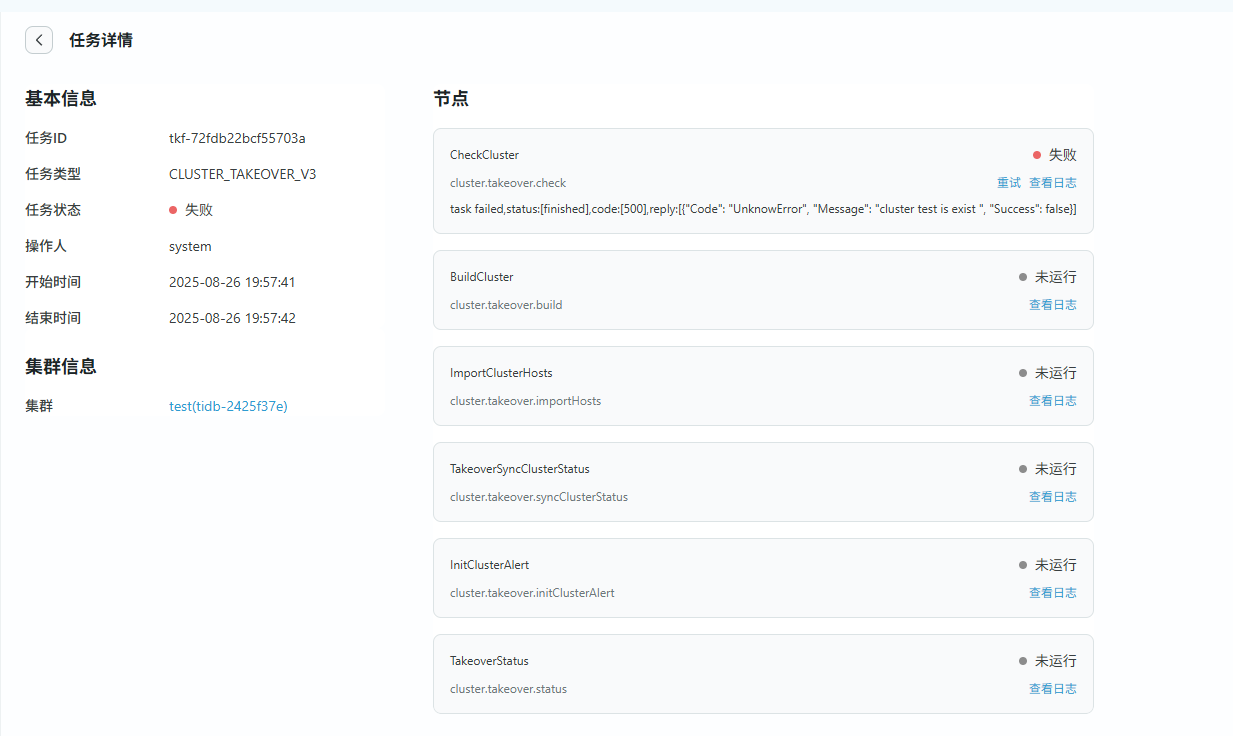Image resolution: width=1233 pixels, height=736 pixels.
Task: Click the back arrow beside 任务详情
Action: [39, 40]
